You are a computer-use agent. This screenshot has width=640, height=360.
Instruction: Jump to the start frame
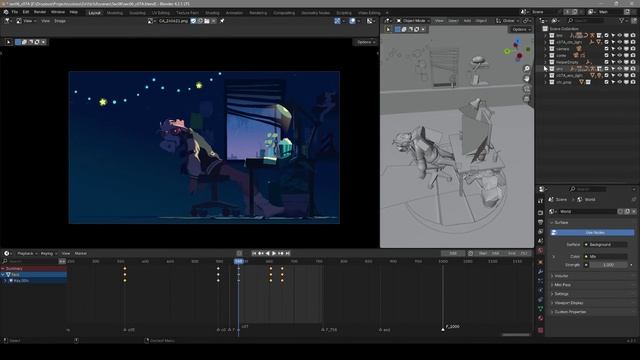(254, 253)
